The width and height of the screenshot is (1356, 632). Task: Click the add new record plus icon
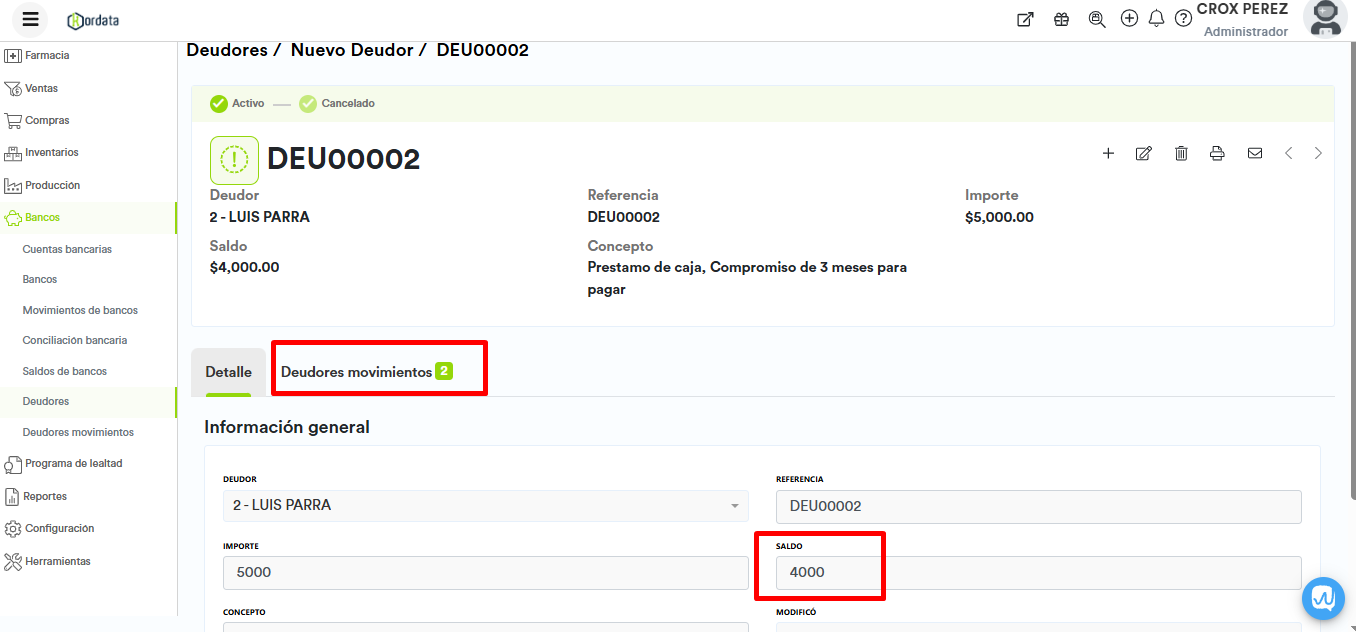(x=1108, y=153)
